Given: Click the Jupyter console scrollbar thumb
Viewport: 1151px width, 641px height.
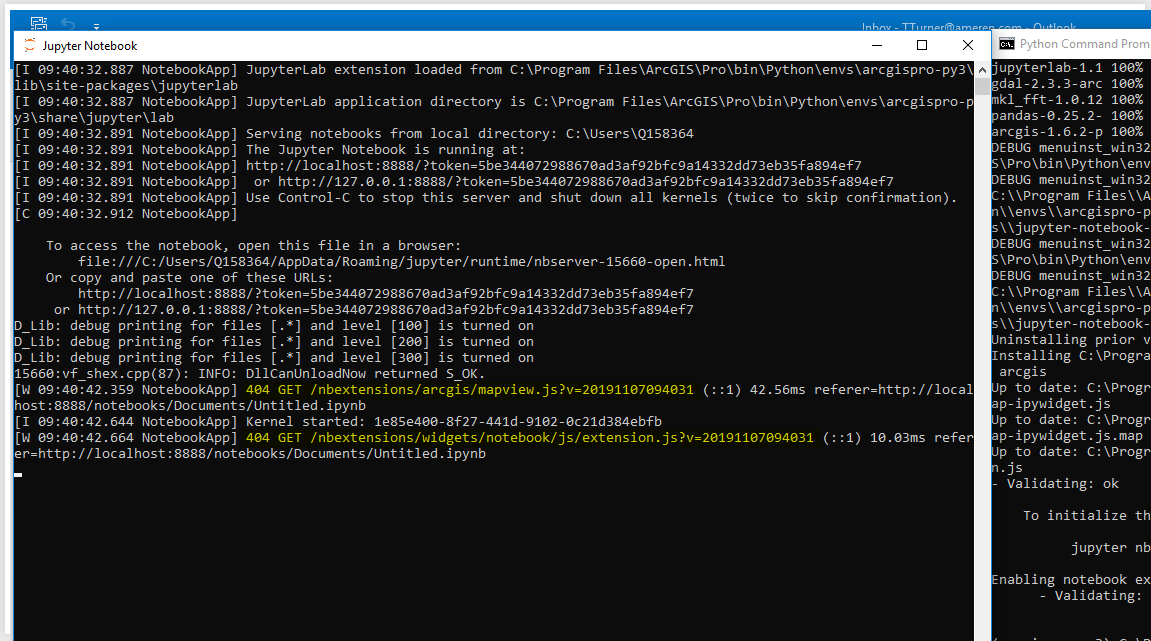Looking at the screenshot, I should [x=981, y=85].
